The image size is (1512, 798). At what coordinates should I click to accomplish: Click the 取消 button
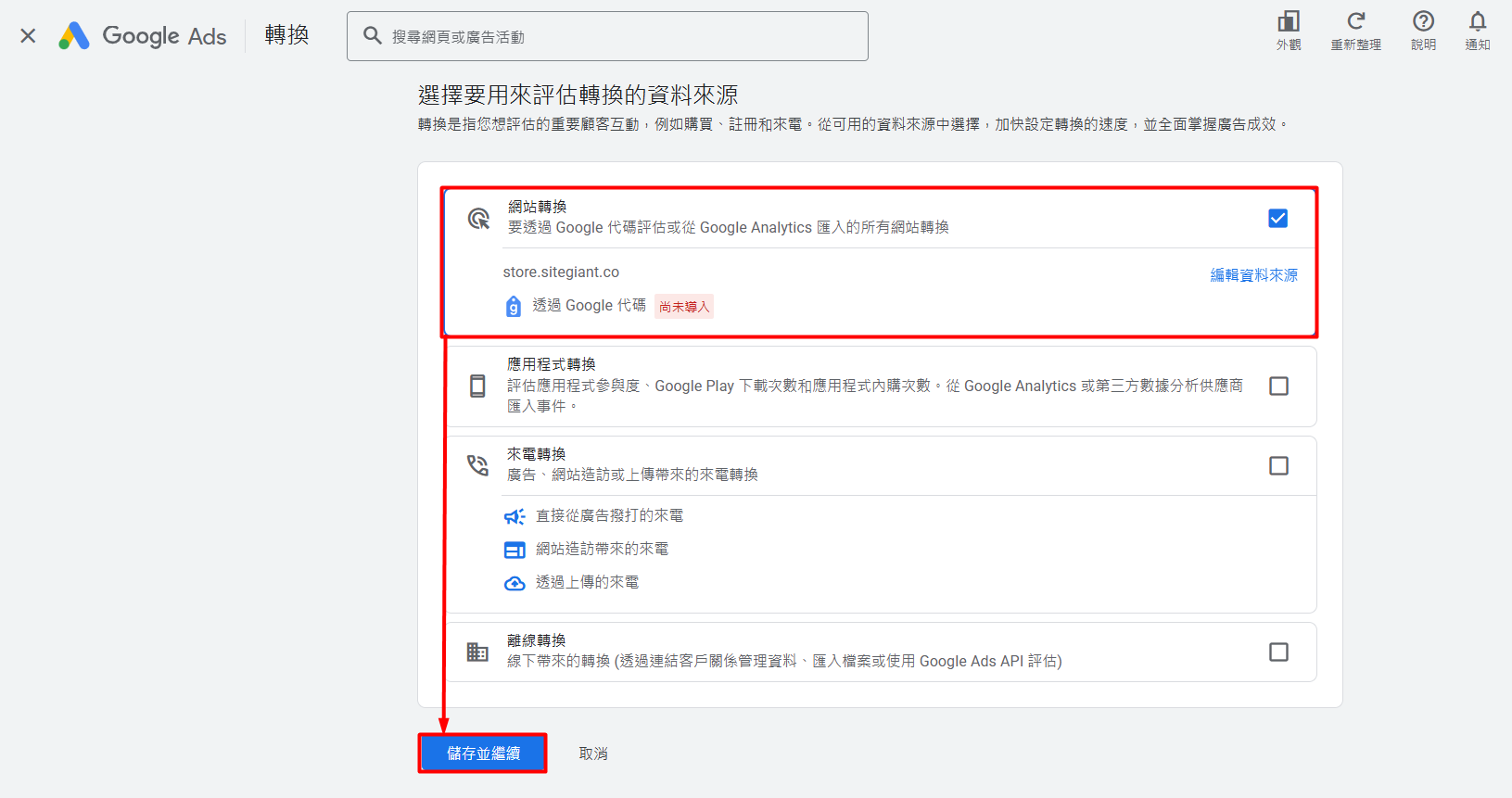click(593, 754)
